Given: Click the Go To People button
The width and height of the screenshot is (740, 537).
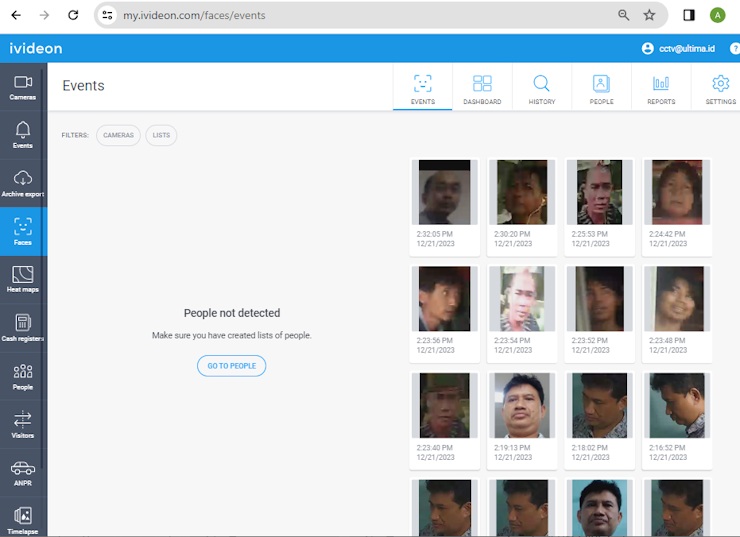Looking at the screenshot, I should coord(231,366).
